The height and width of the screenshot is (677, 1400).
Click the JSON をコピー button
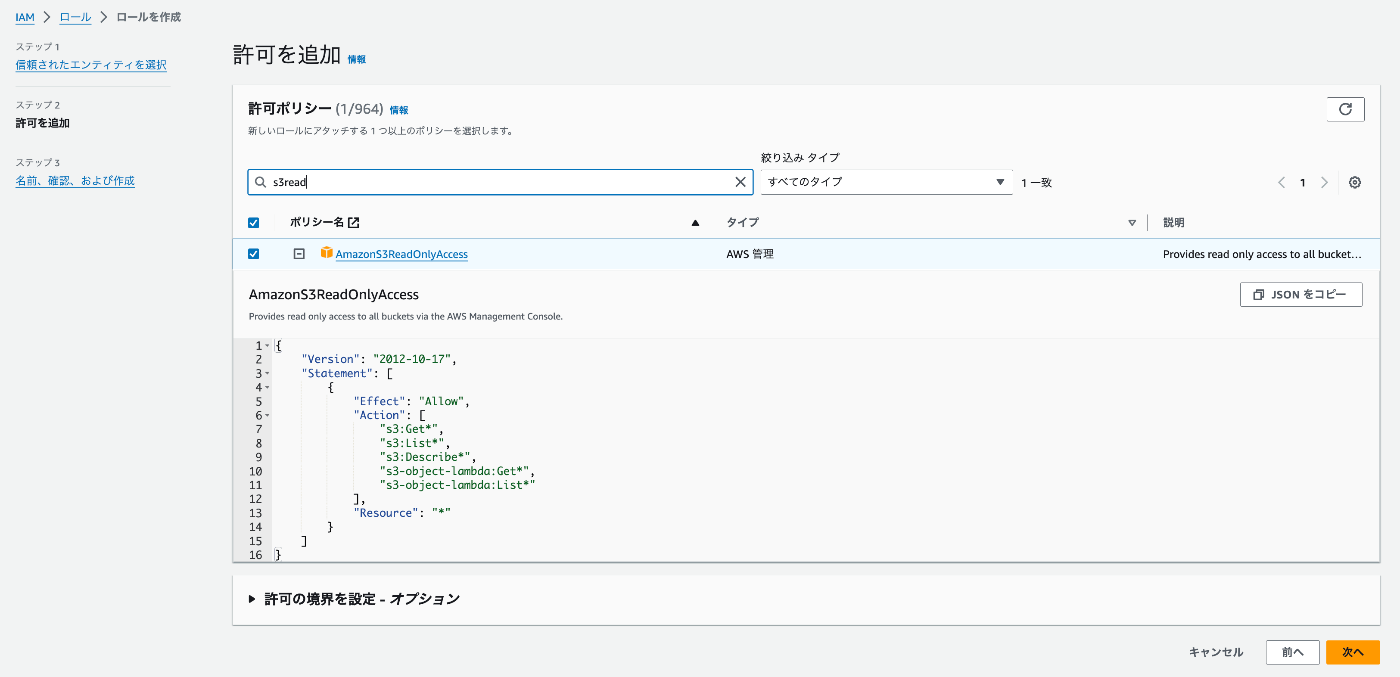coord(1301,295)
